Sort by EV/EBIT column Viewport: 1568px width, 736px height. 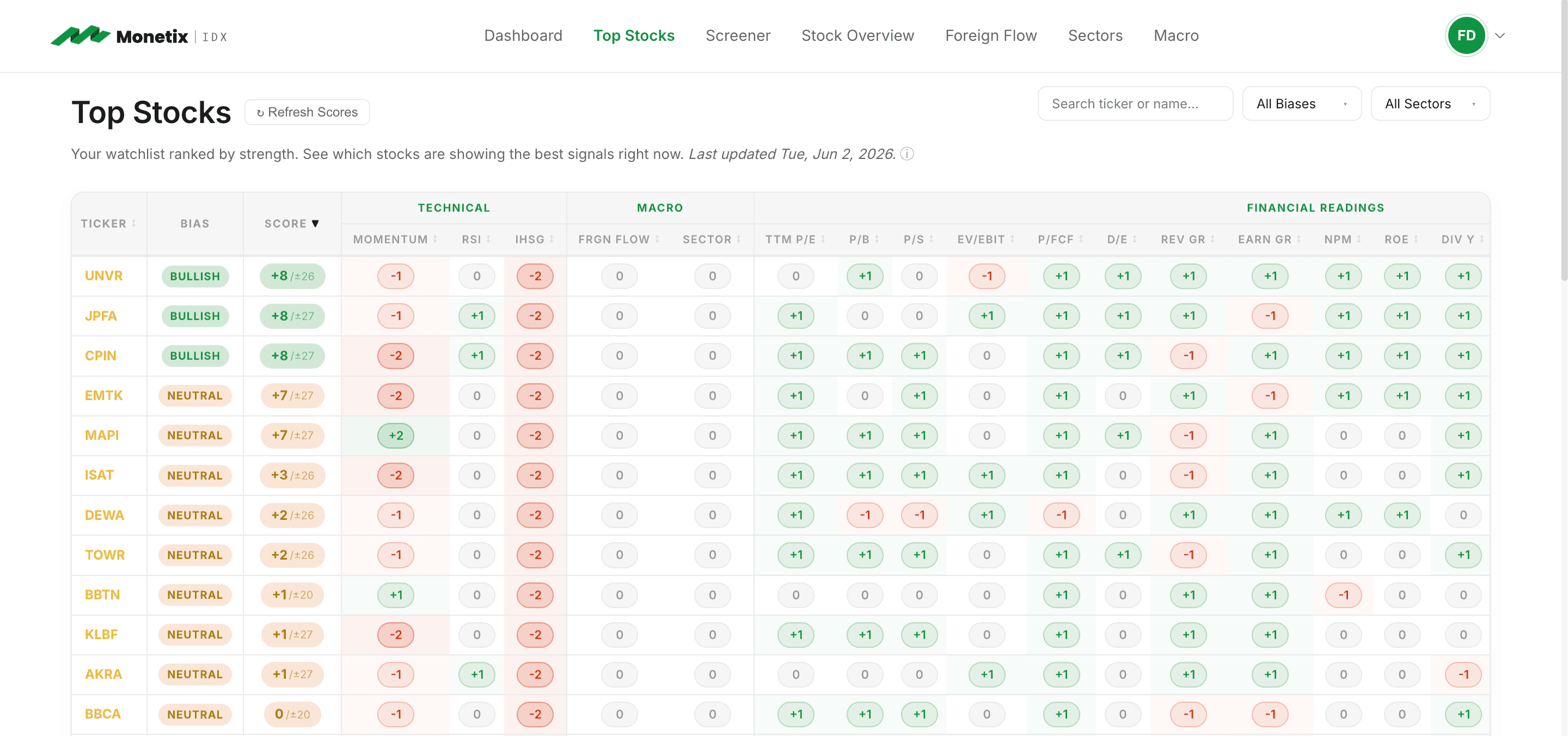(985, 239)
